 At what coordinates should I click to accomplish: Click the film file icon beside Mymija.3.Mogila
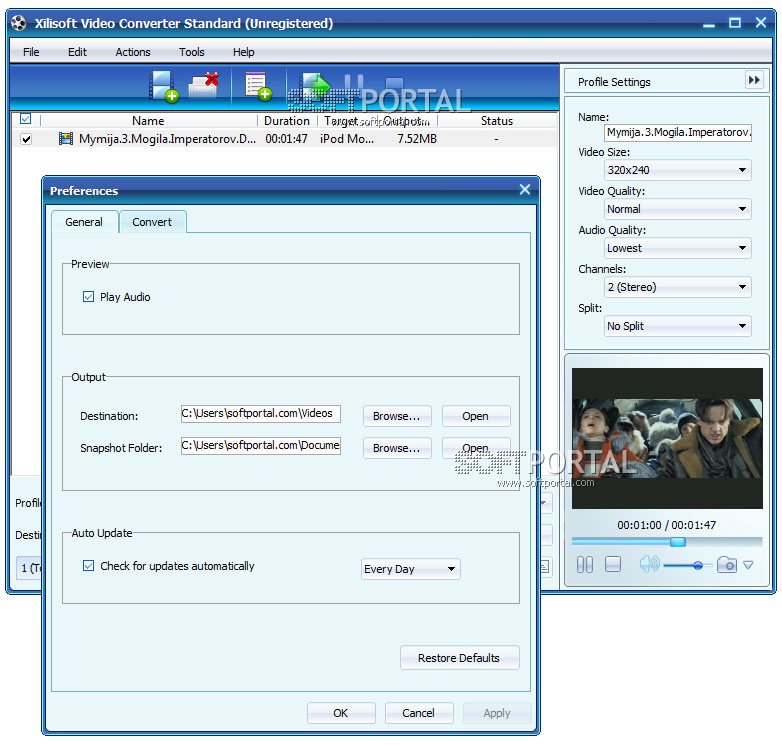65,139
